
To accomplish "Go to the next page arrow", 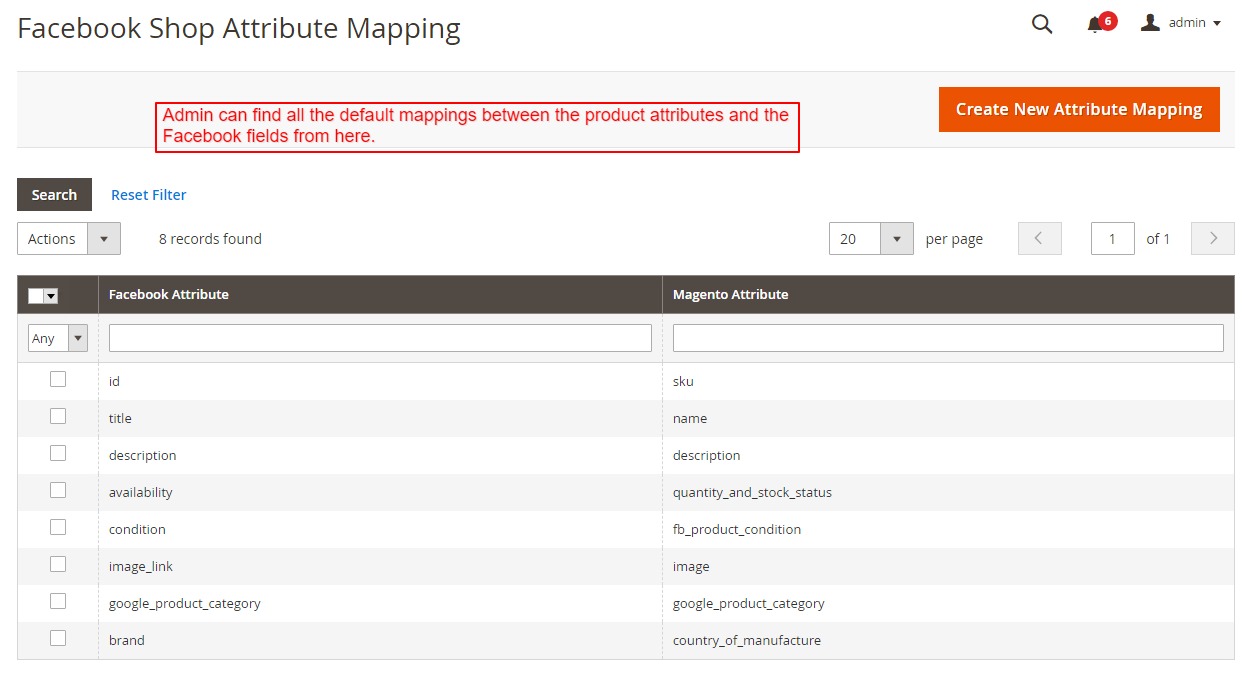I will (x=1213, y=239).
